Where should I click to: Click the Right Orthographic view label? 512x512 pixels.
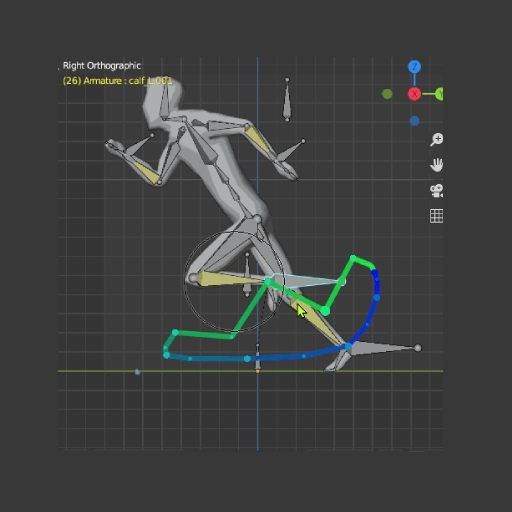pyautogui.click(x=102, y=66)
